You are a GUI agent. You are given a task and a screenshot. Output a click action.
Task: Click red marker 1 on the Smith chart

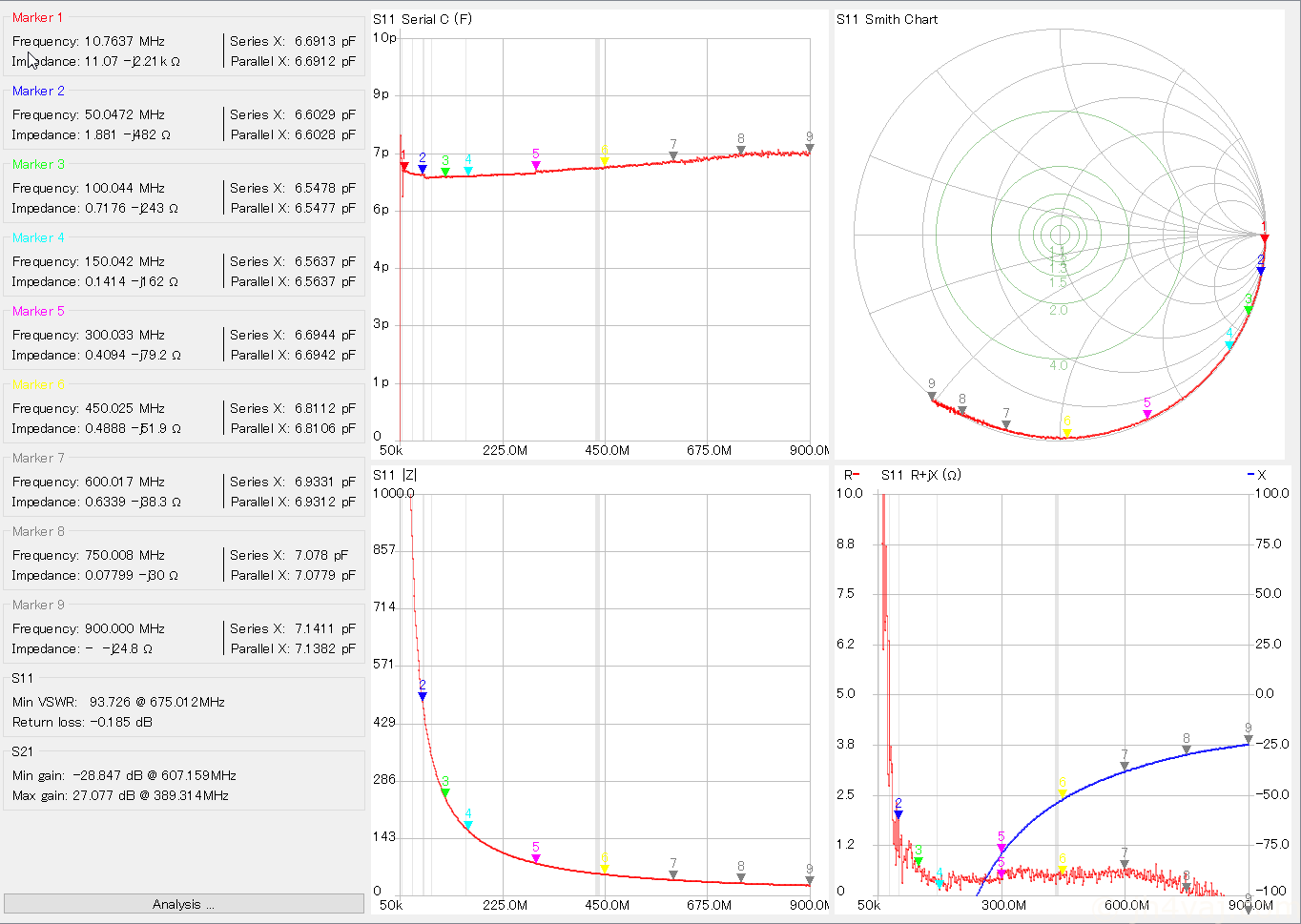tap(1265, 237)
